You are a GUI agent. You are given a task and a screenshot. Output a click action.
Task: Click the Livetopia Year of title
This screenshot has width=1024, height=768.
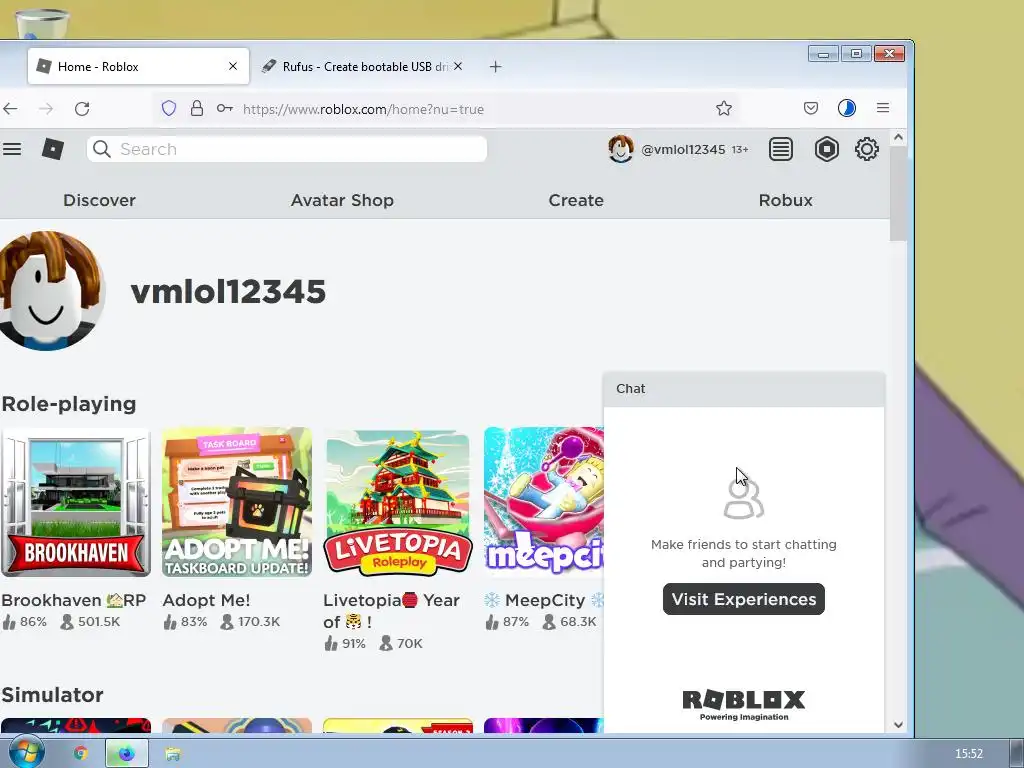391,611
